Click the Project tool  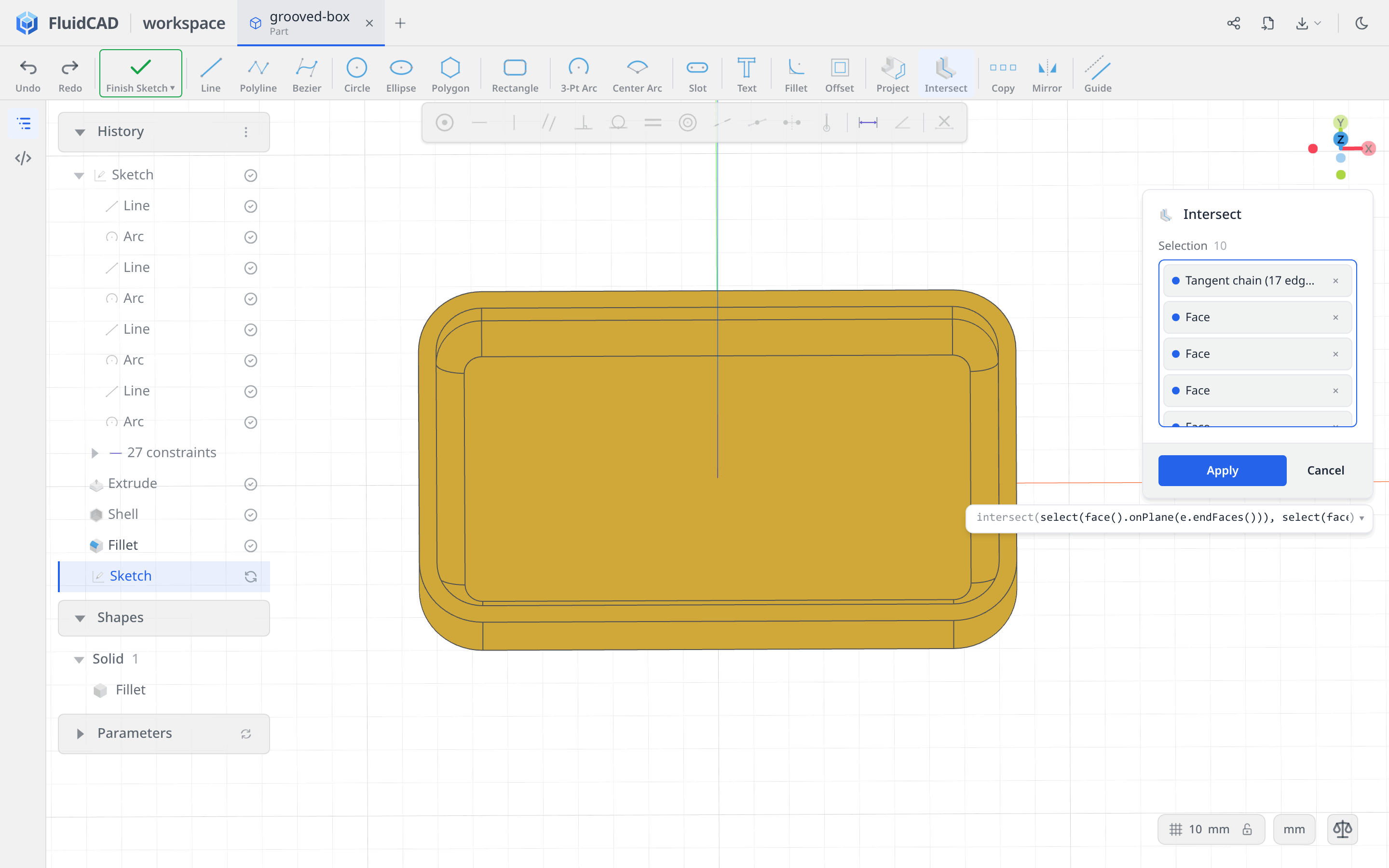click(893, 74)
